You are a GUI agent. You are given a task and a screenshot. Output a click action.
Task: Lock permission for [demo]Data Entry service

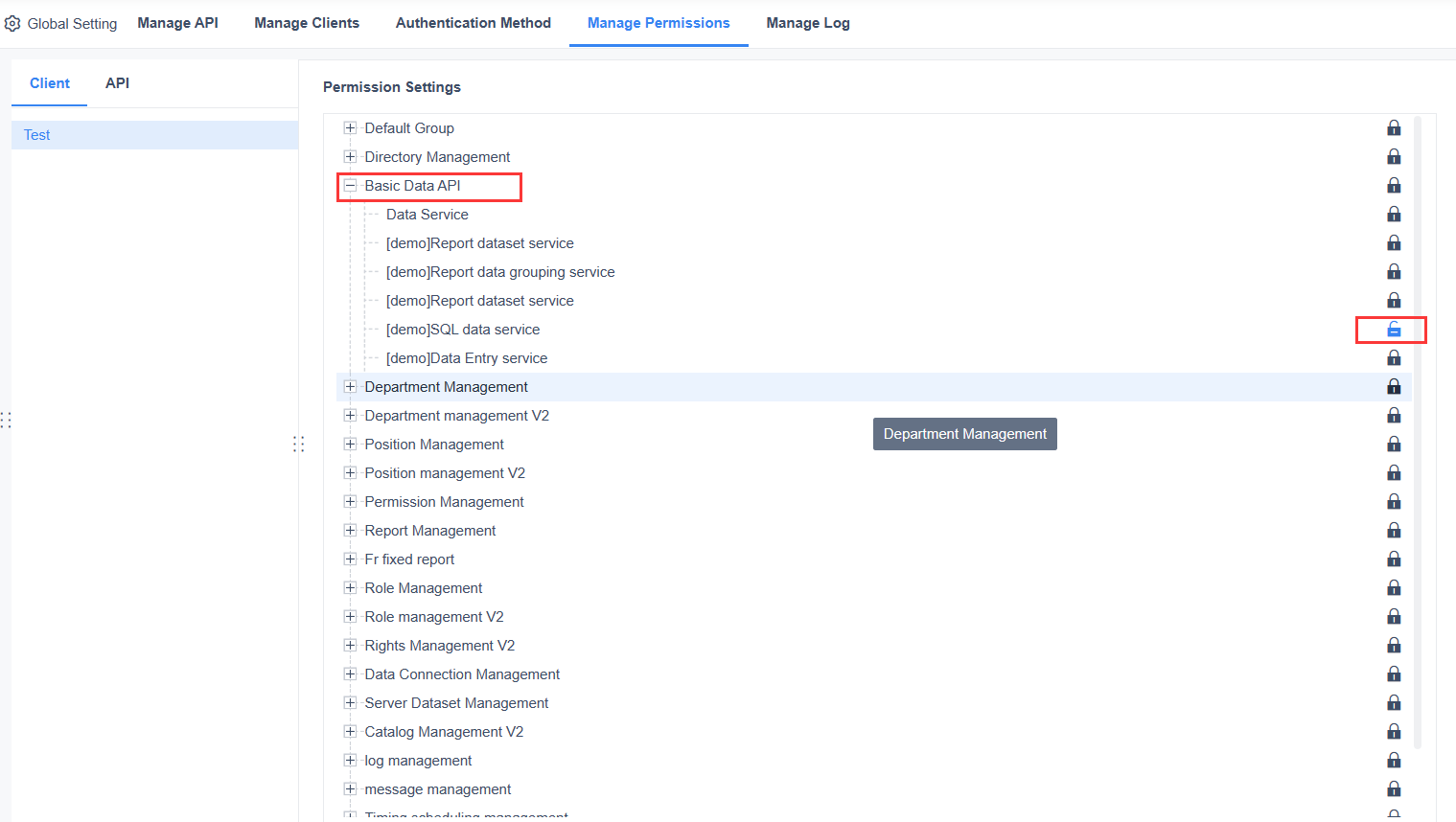click(1394, 357)
